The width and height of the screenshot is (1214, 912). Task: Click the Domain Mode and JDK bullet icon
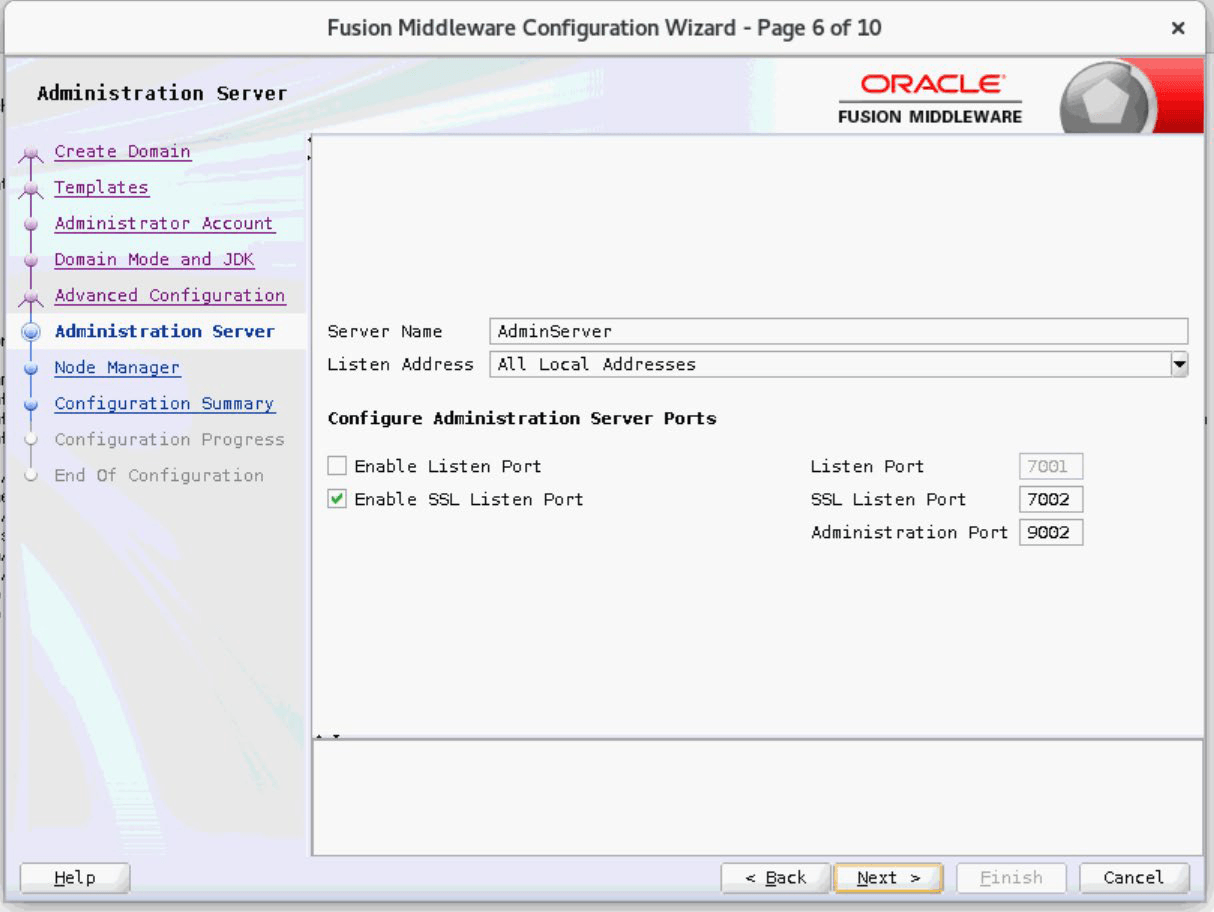(31, 260)
